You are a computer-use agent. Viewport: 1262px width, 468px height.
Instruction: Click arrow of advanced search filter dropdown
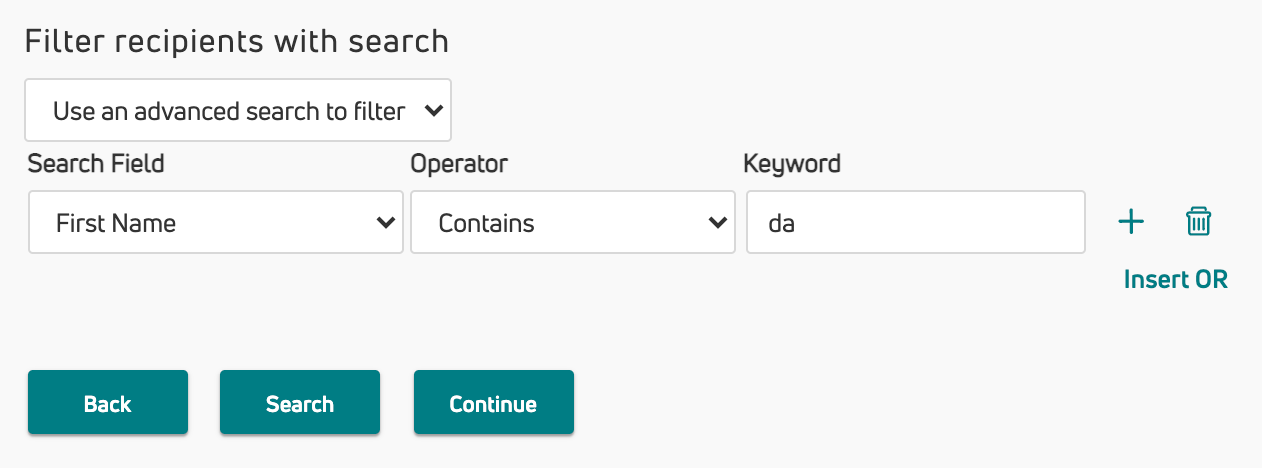pos(434,111)
